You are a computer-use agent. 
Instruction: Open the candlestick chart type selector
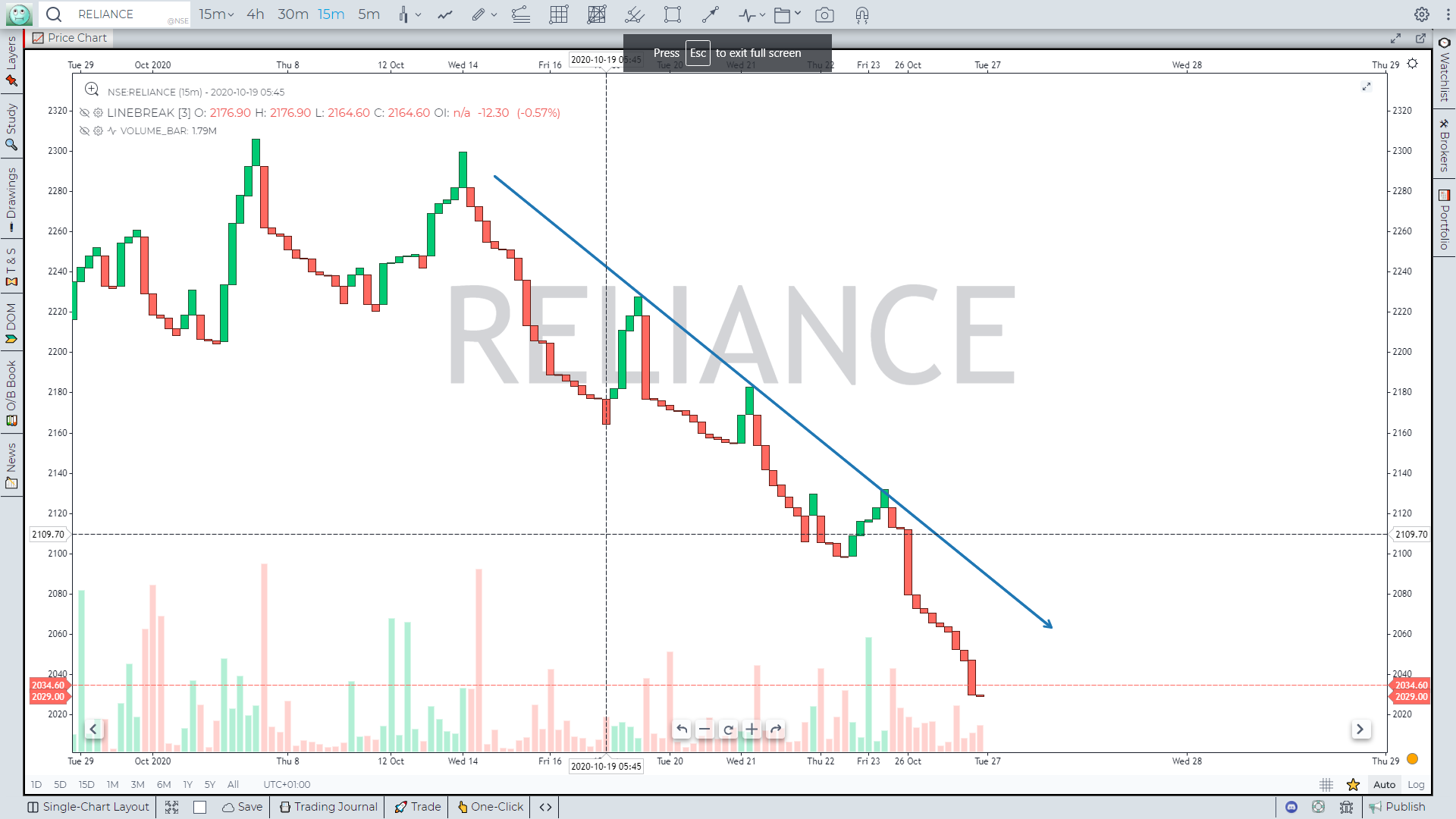pyautogui.click(x=403, y=14)
